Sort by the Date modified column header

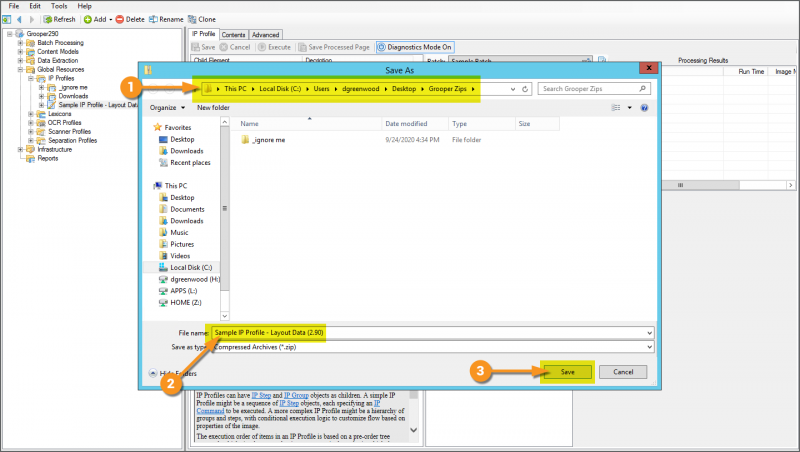[415, 123]
